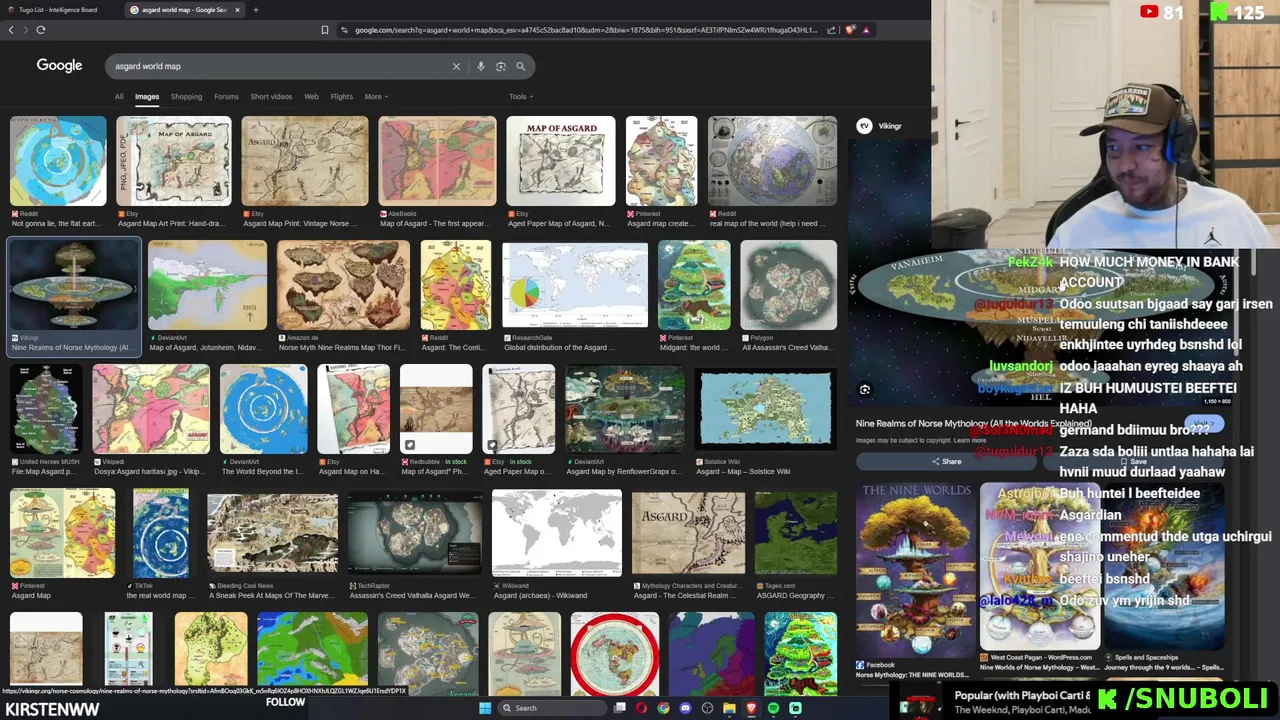Screen dimensions: 1280x720
Task: Open ASGARD The Celestial Realm thumbnail
Action: (688, 533)
